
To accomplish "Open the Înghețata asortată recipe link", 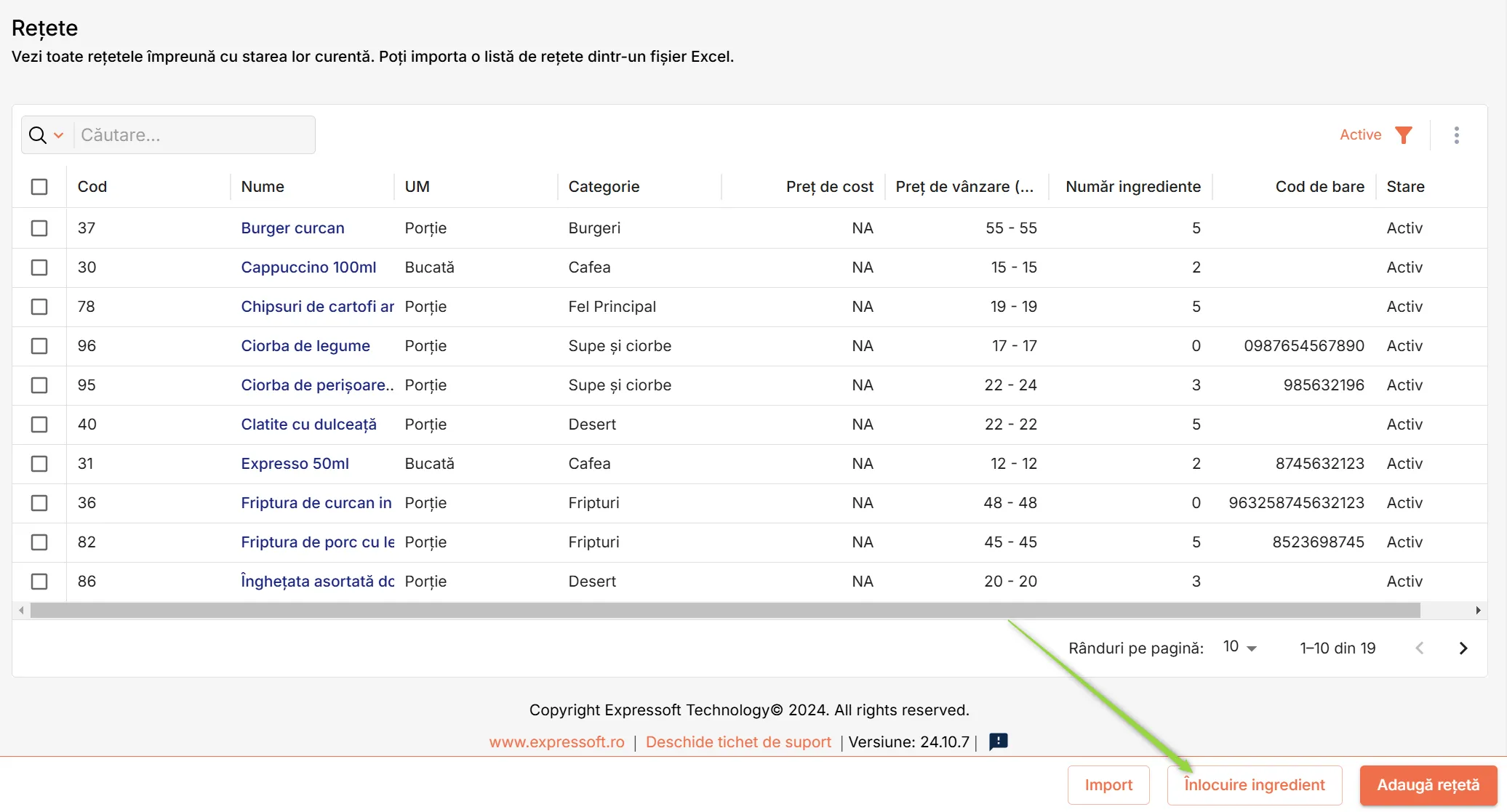I will pyautogui.click(x=318, y=582).
